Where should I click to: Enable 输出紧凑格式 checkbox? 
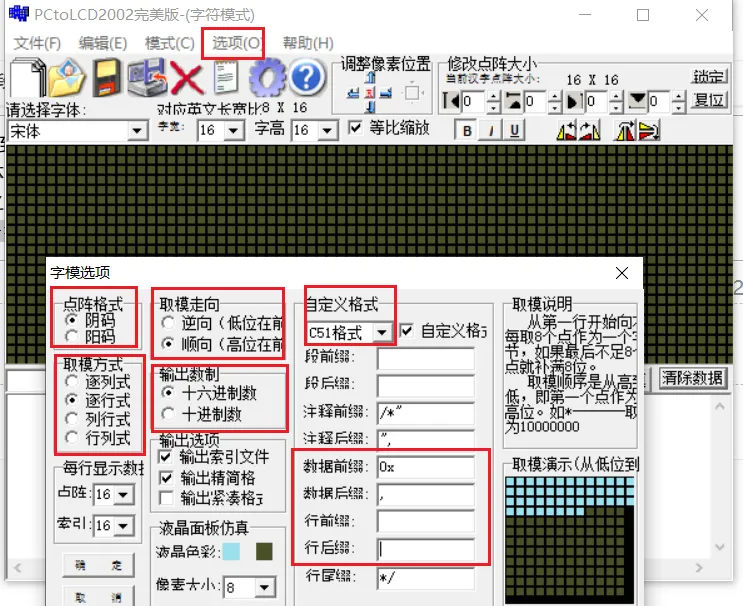[165, 498]
